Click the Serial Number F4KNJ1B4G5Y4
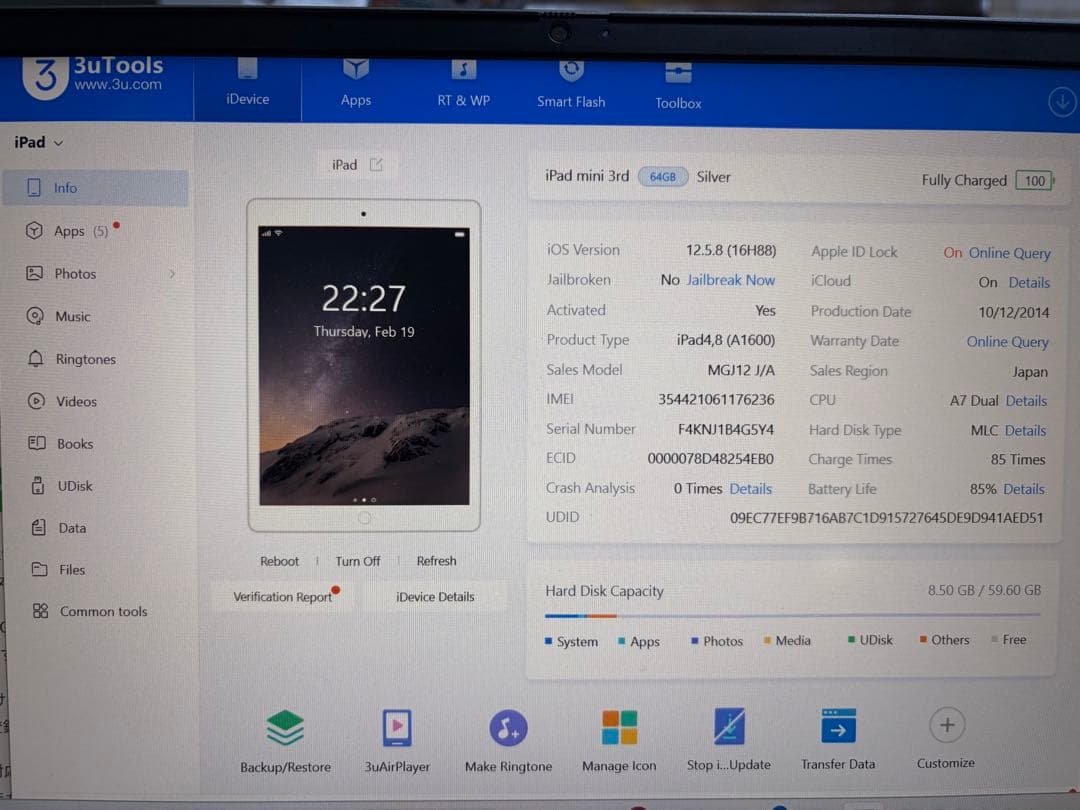Screen dimensions: 1080x810 tap(726, 430)
